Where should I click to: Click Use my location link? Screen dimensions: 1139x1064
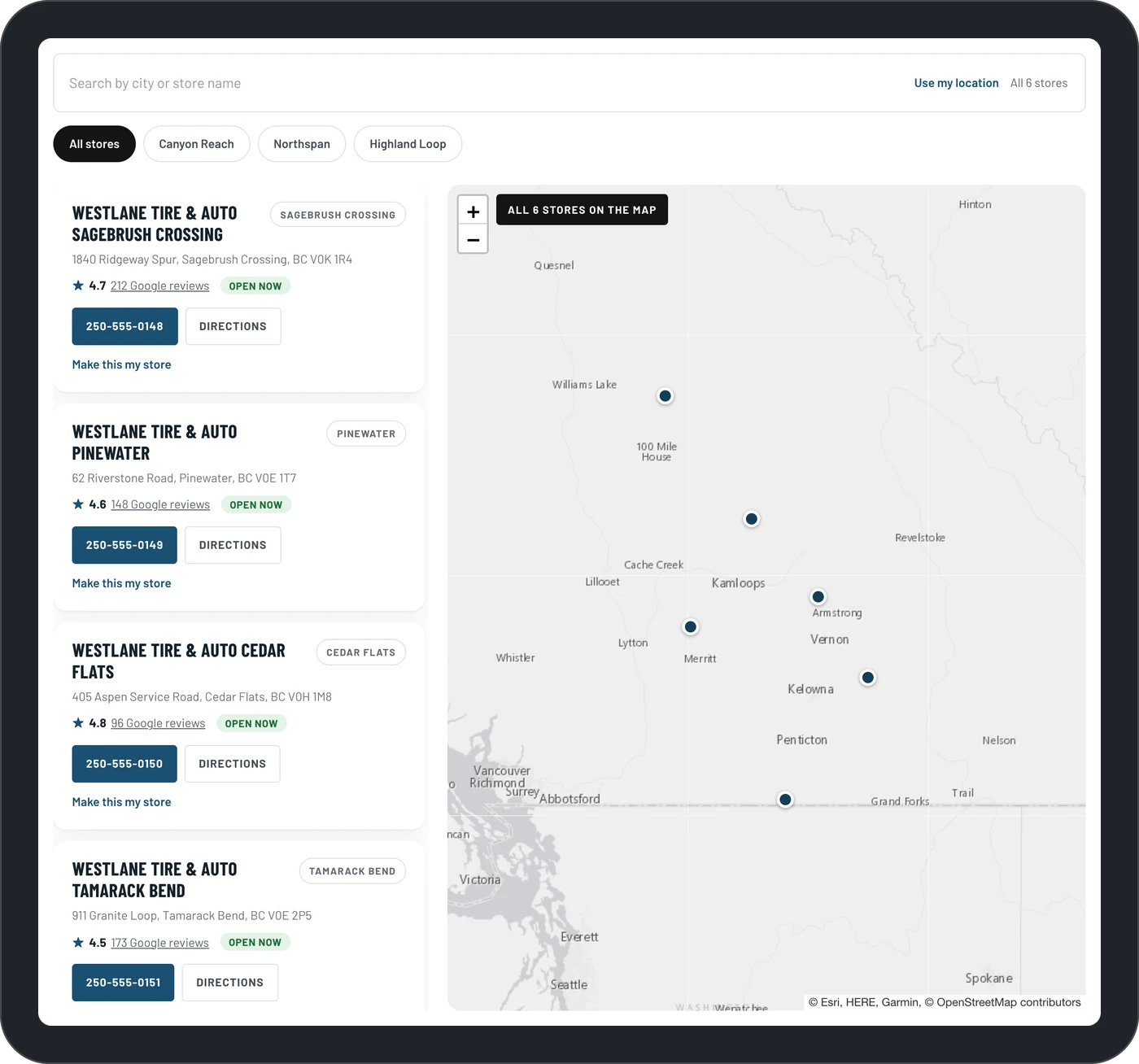(x=956, y=83)
